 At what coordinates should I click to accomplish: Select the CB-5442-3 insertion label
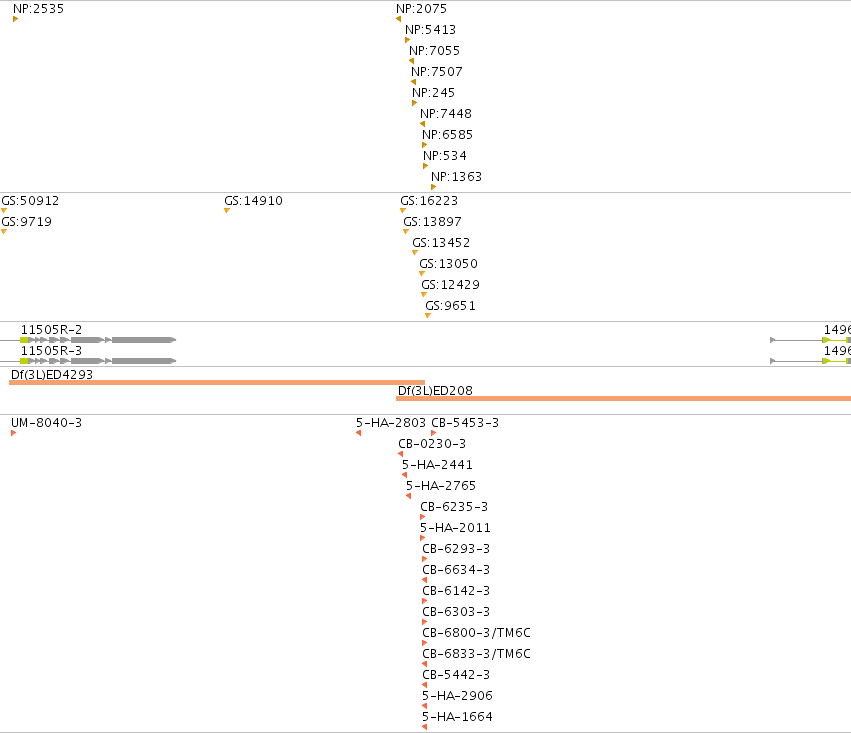click(456, 675)
